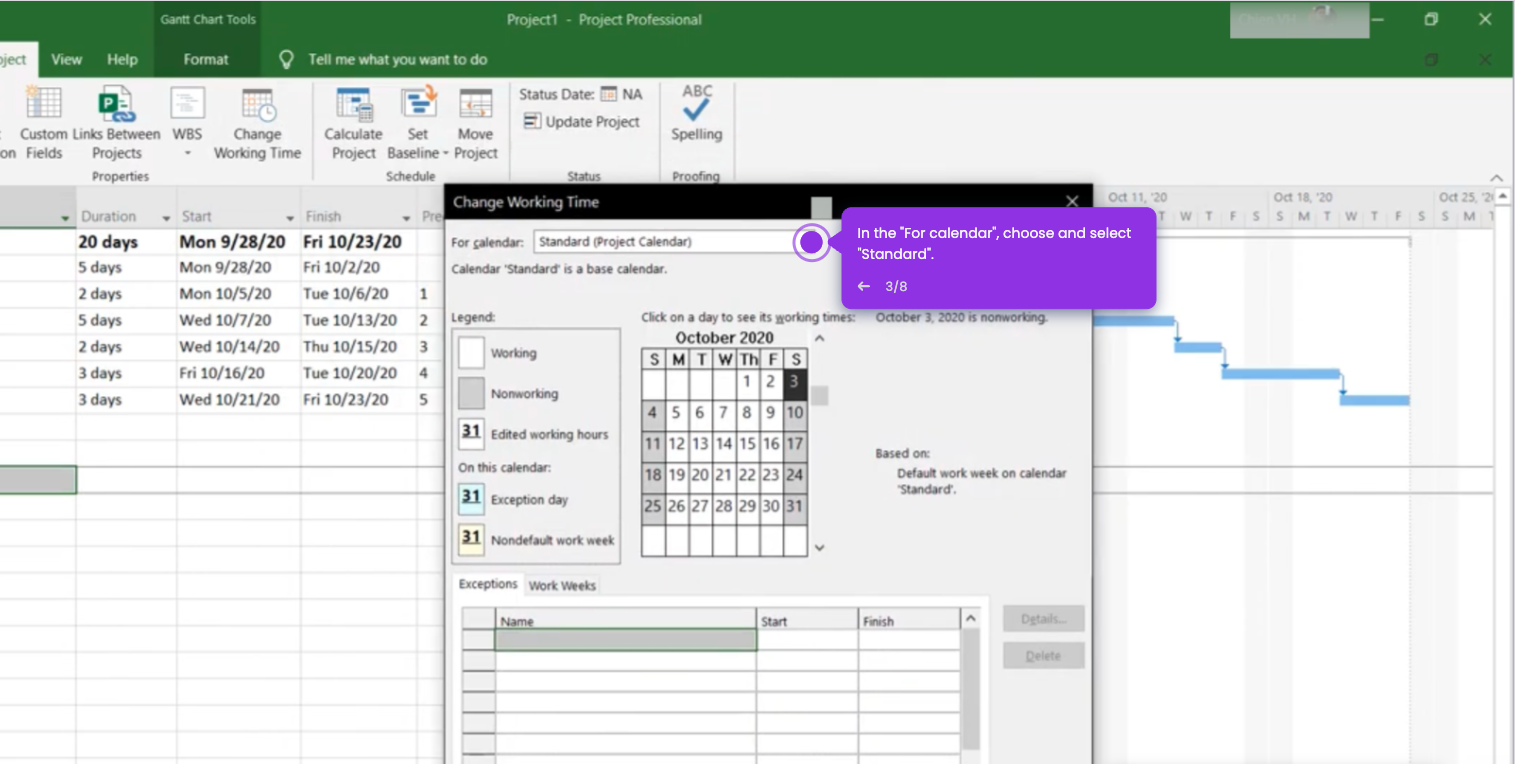Click Calculate Project icon
The width and height of the screenshot is (1515, 764).
point(354,105)
